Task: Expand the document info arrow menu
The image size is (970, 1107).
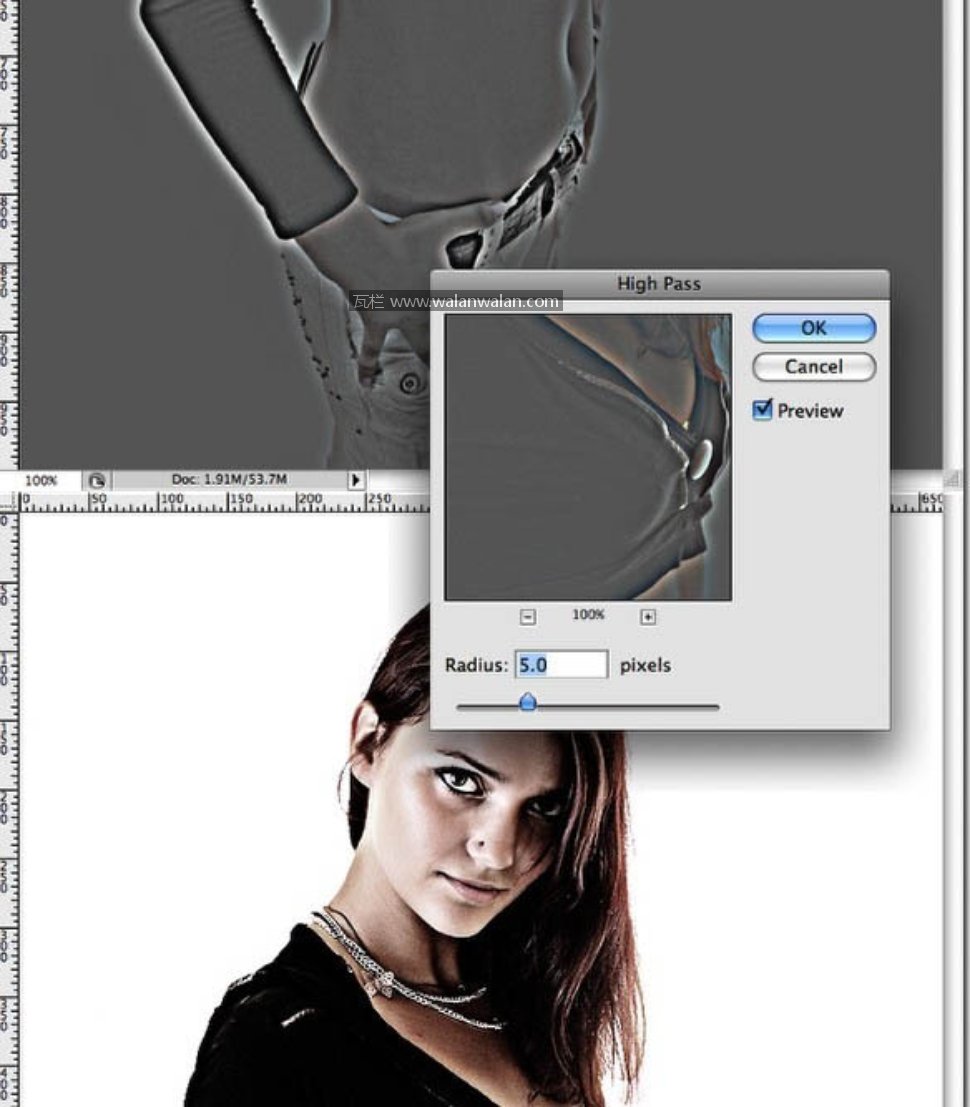Action: pos(357,480)
